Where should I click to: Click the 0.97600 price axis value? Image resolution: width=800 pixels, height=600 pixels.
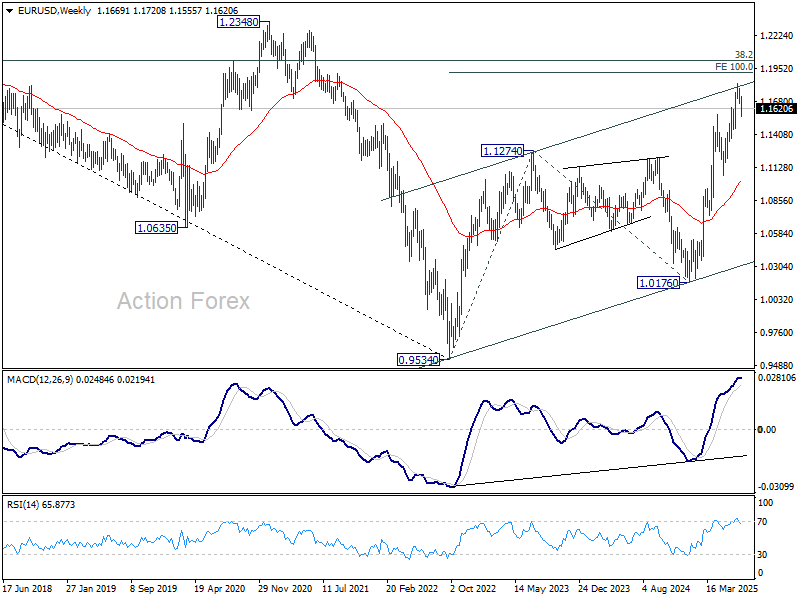tap(777, 333)
